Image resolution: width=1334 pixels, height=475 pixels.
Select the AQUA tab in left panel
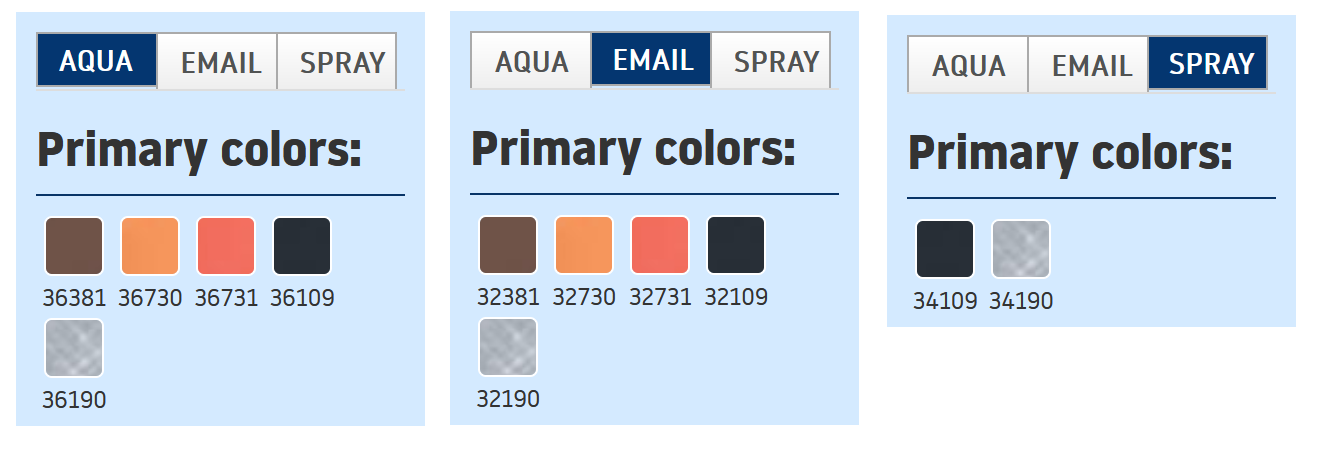tap(96, 61)
